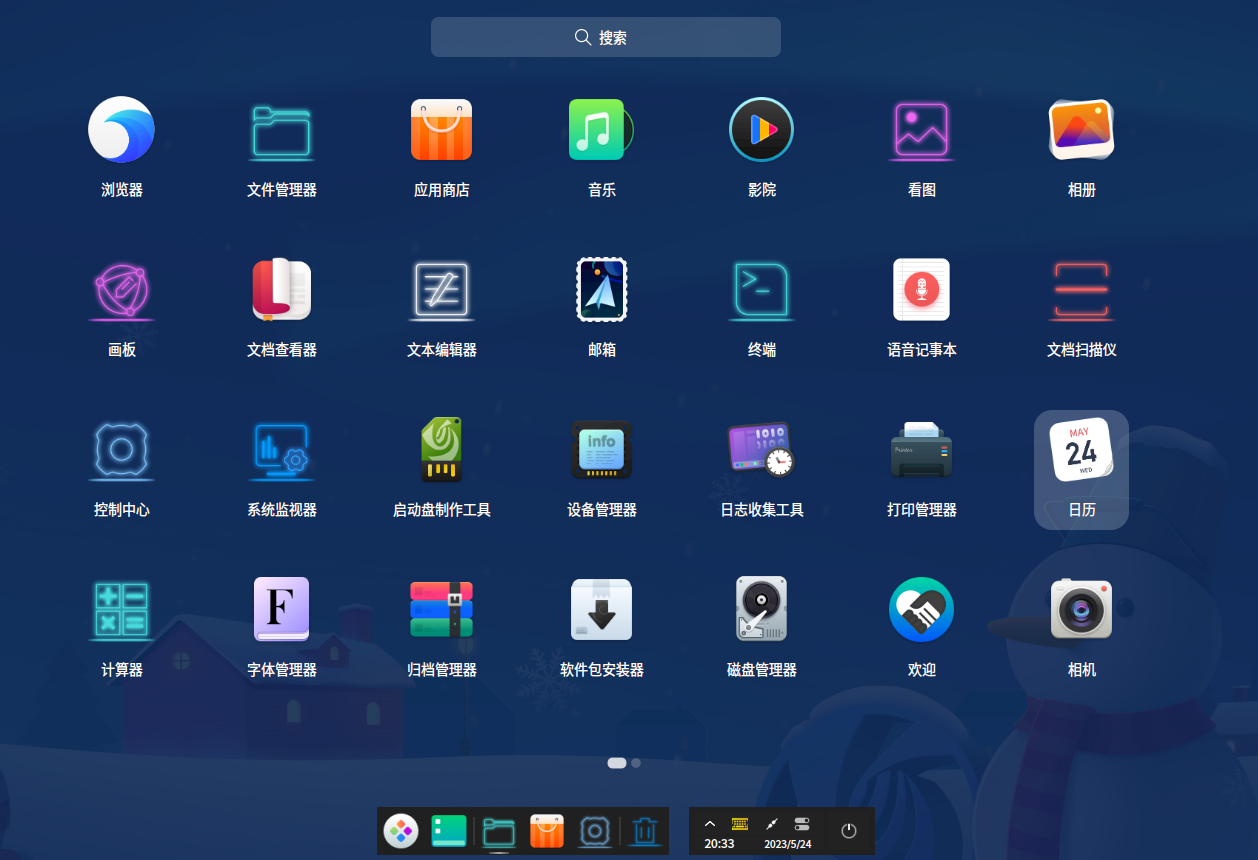Screen dimensions: 1258x860
Task: Open the file manager from the dock
Action: pos(499,831)
